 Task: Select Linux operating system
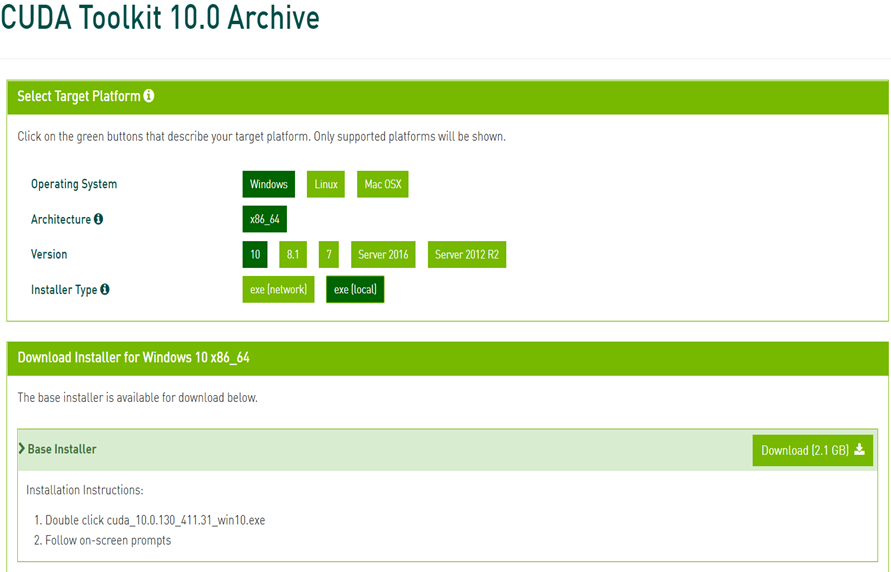point(326,184)
